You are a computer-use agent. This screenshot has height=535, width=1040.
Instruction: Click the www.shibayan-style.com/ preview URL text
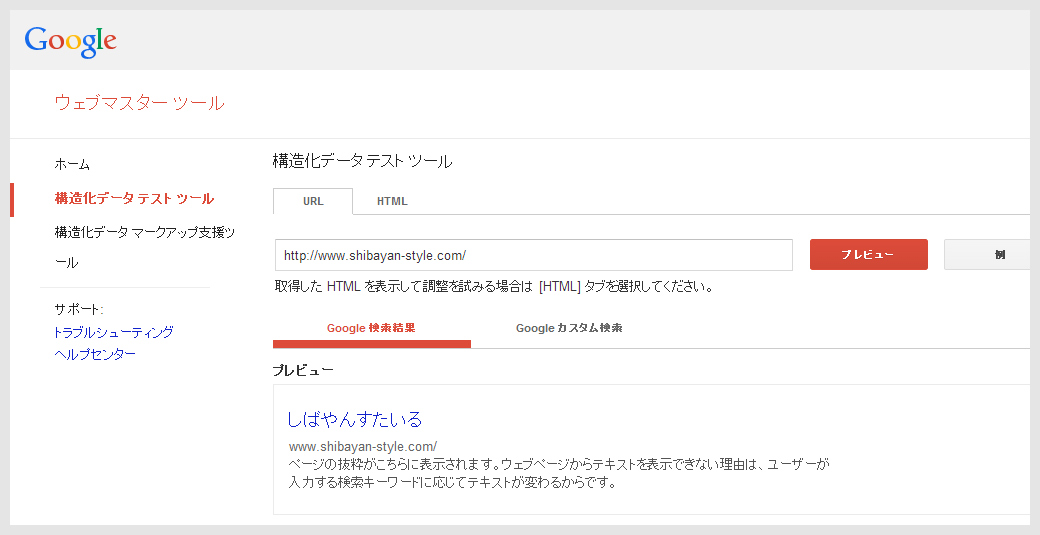coord(363,446)
